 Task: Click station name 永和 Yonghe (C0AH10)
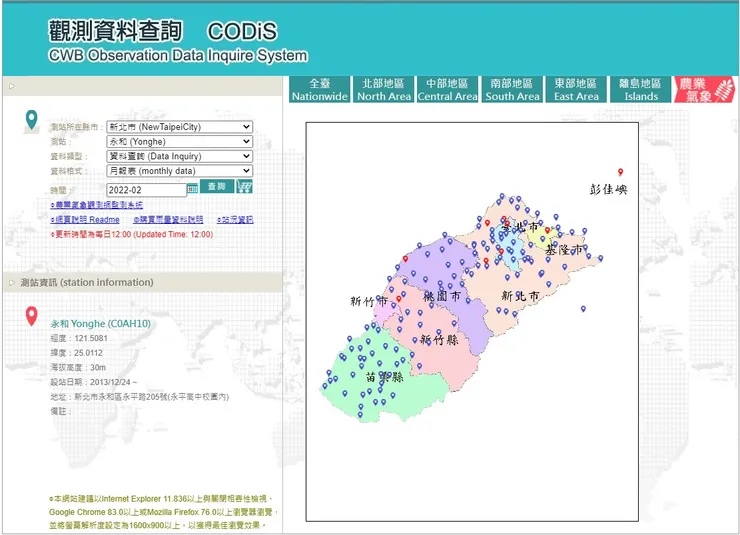point(101,324)
